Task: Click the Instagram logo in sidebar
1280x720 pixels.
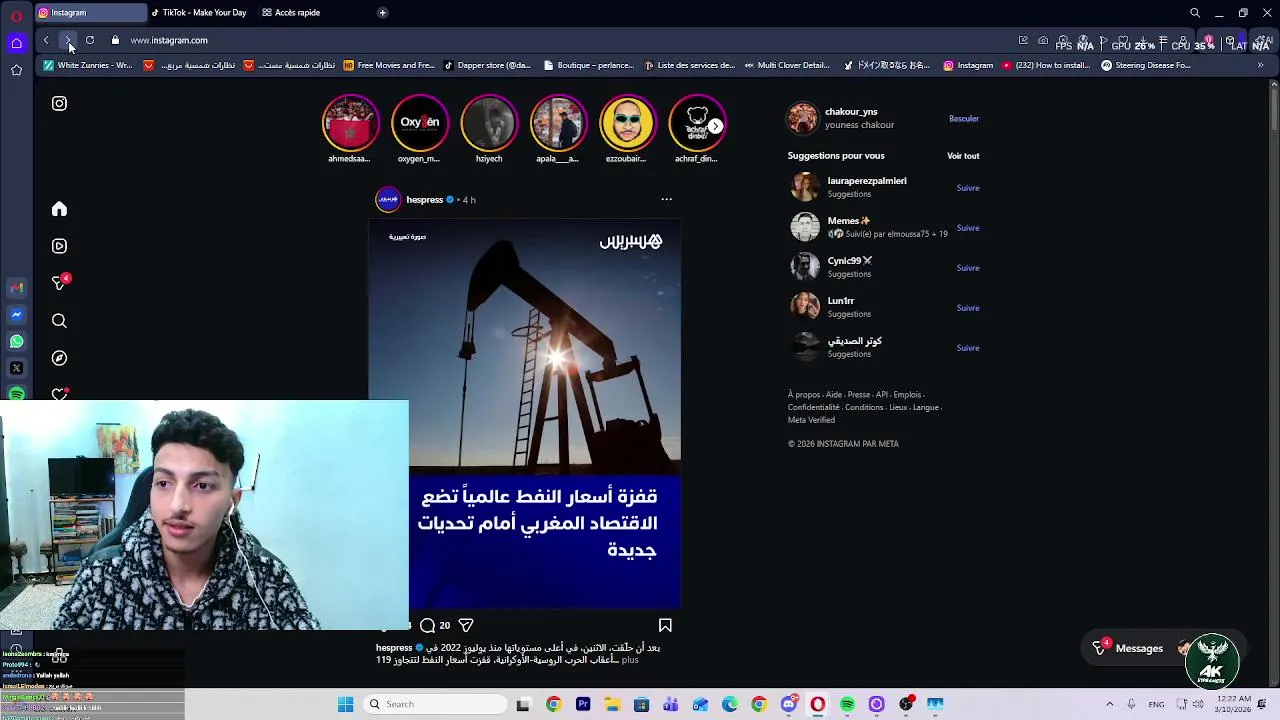Action: pyautogui.click(x=59, y=103)
